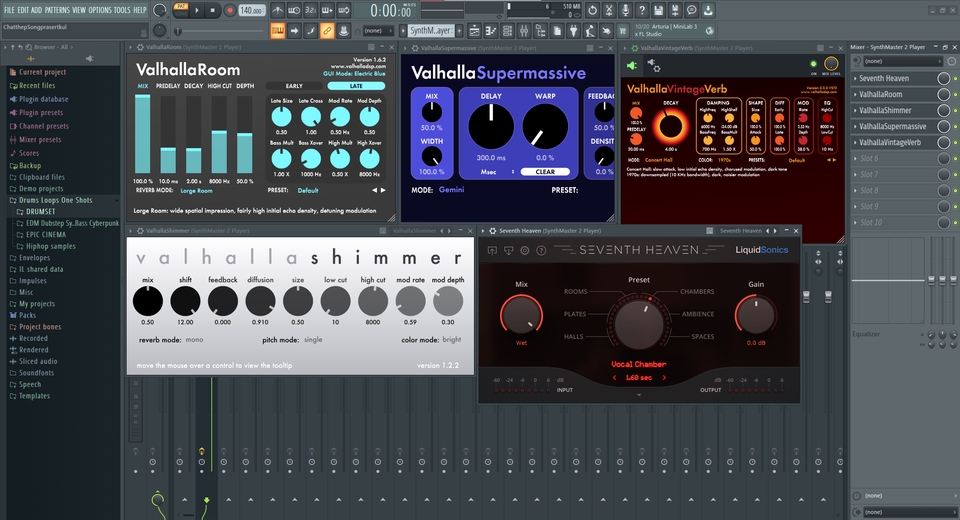Toggle ValhallaShimmer mixer slot enable knob
The image size is (960, 520).
pyautogui.click(x=943, y=110)
